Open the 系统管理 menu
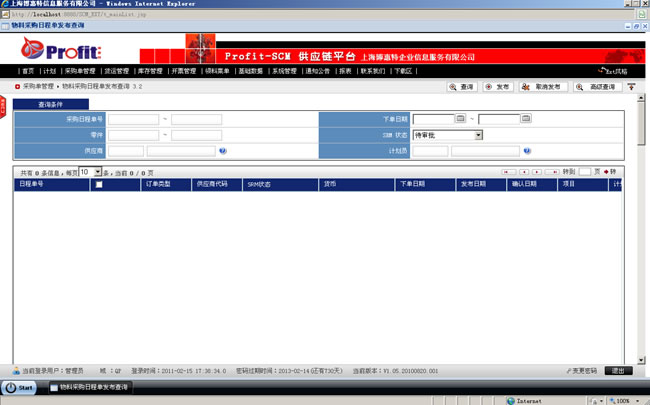 click(284, 71)
